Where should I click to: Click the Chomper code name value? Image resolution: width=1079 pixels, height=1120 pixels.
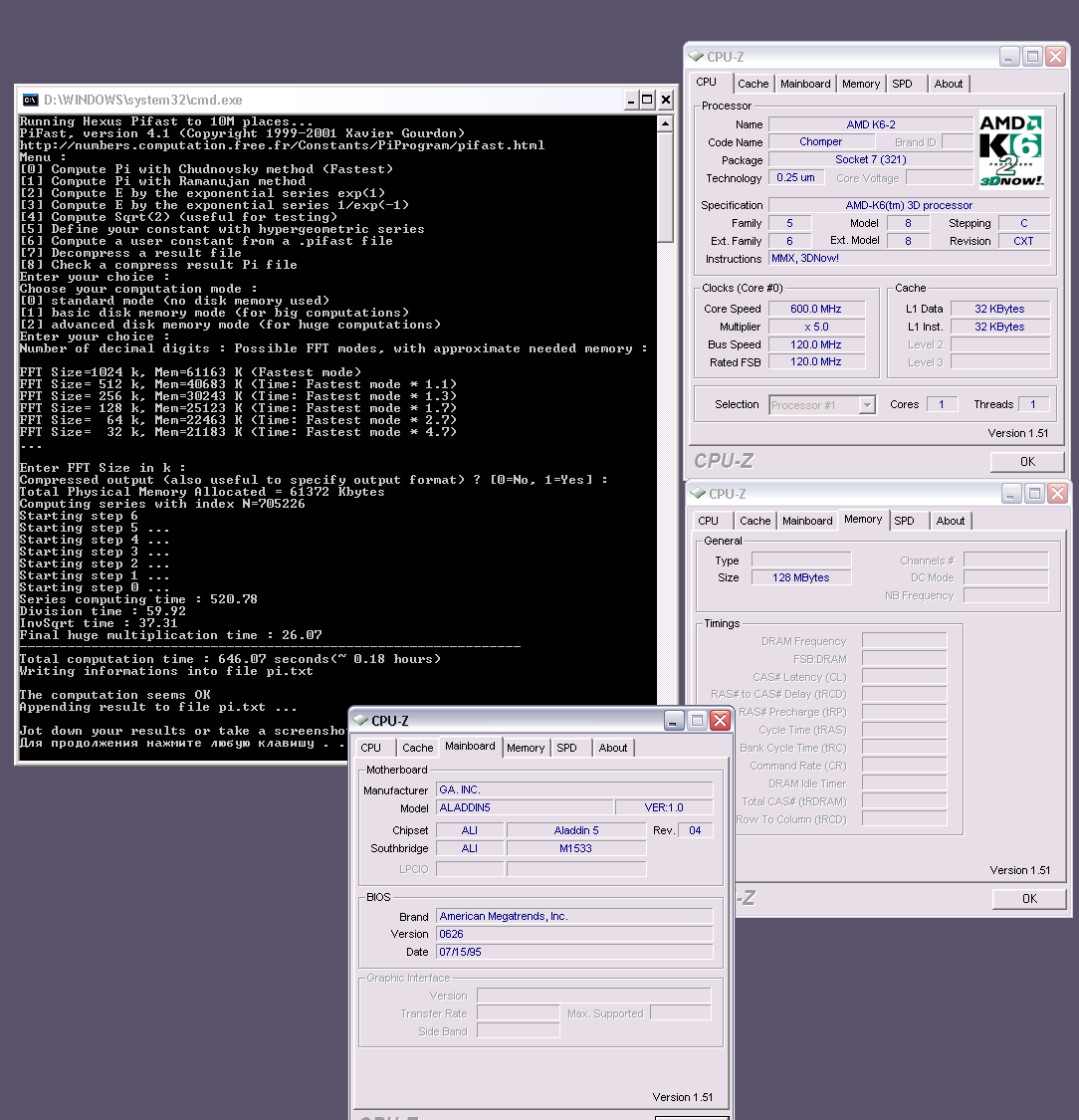click(x=820, y=142)
